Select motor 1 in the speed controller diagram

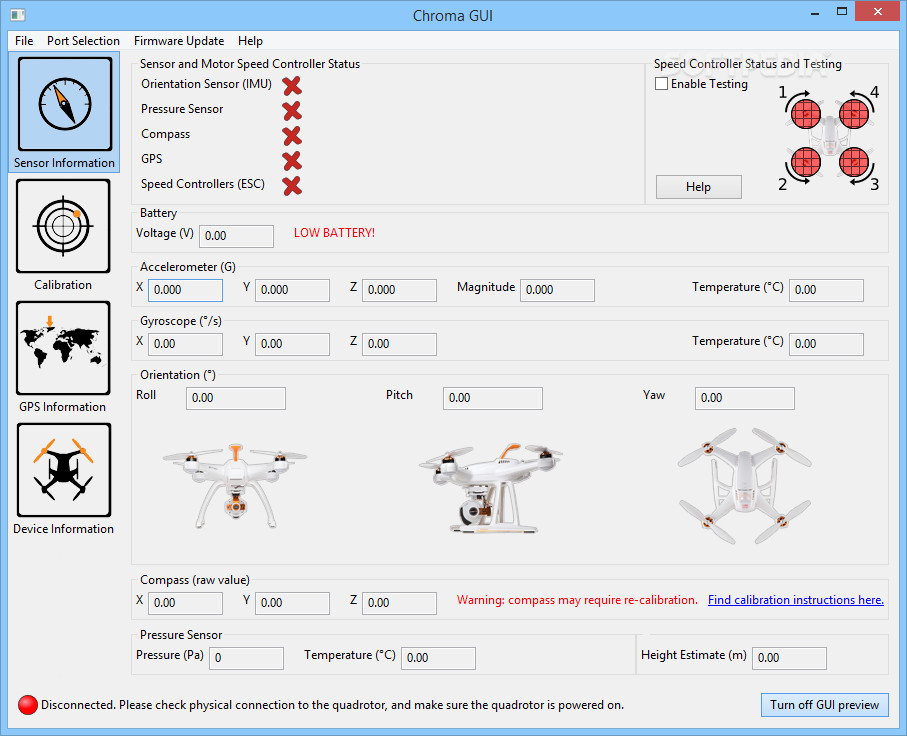tap(806, 113)
